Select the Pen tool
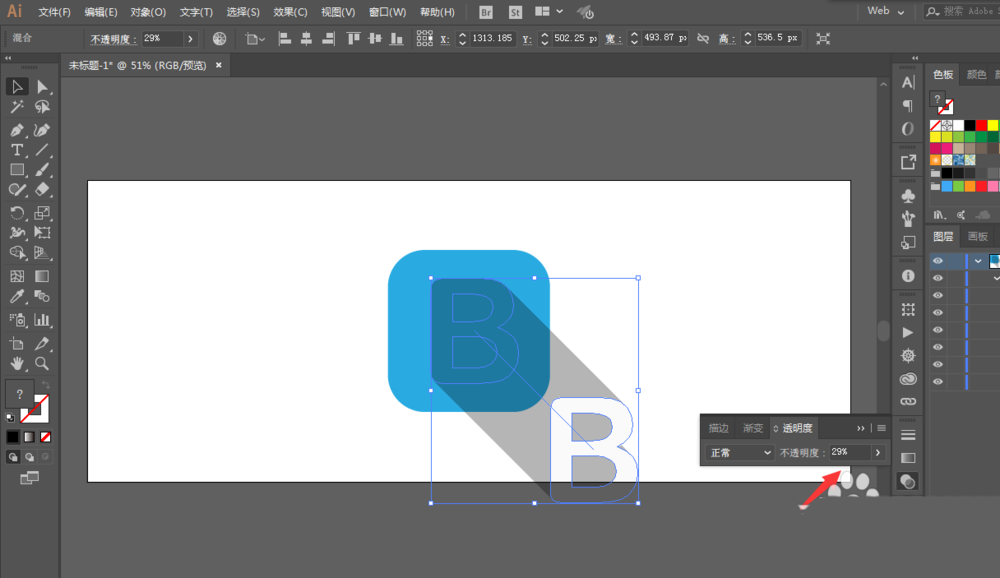 tap(17, 130)
